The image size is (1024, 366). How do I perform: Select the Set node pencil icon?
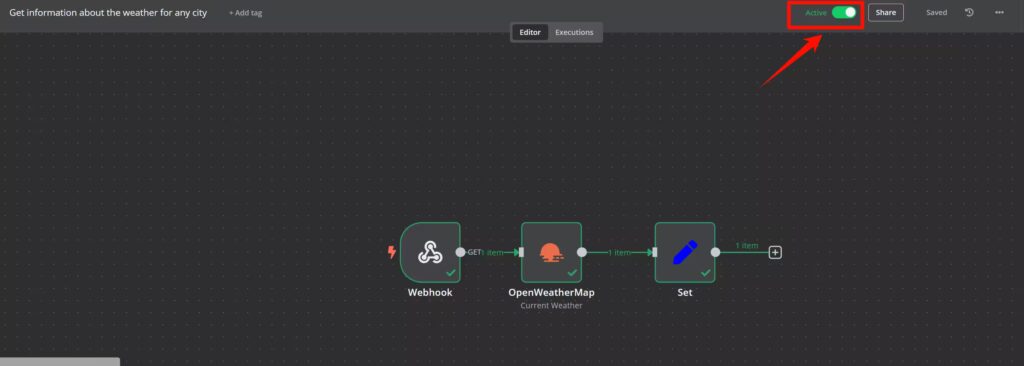684,252
